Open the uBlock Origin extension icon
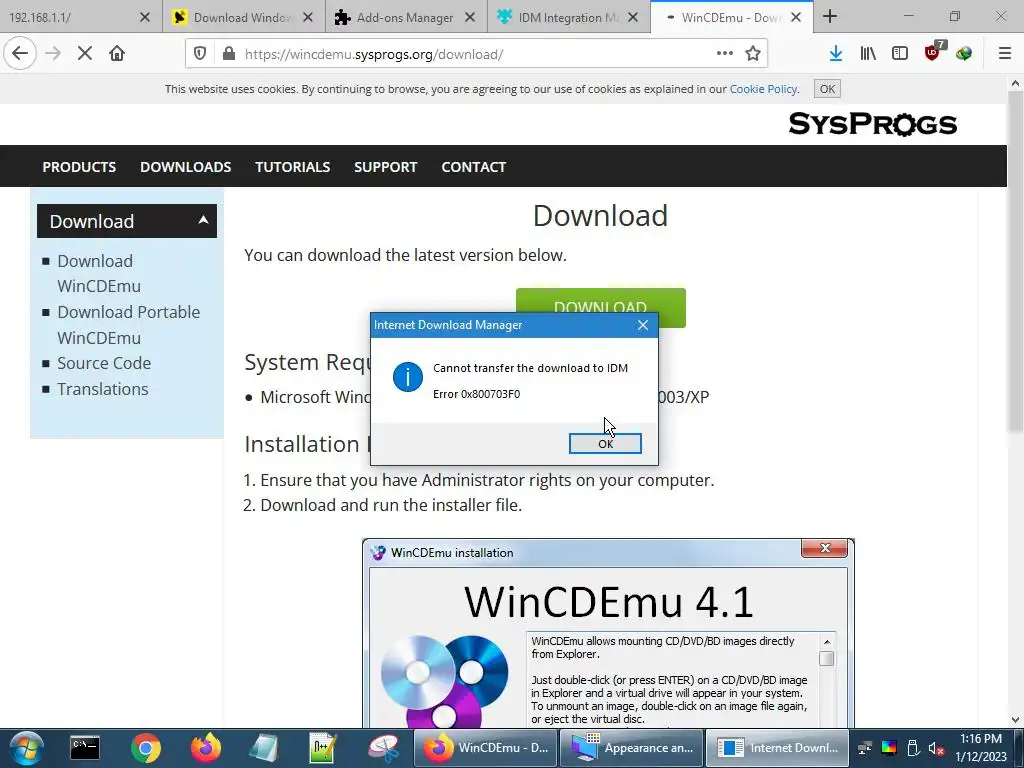Screen dimensions: 1024x768 (934, 52)
